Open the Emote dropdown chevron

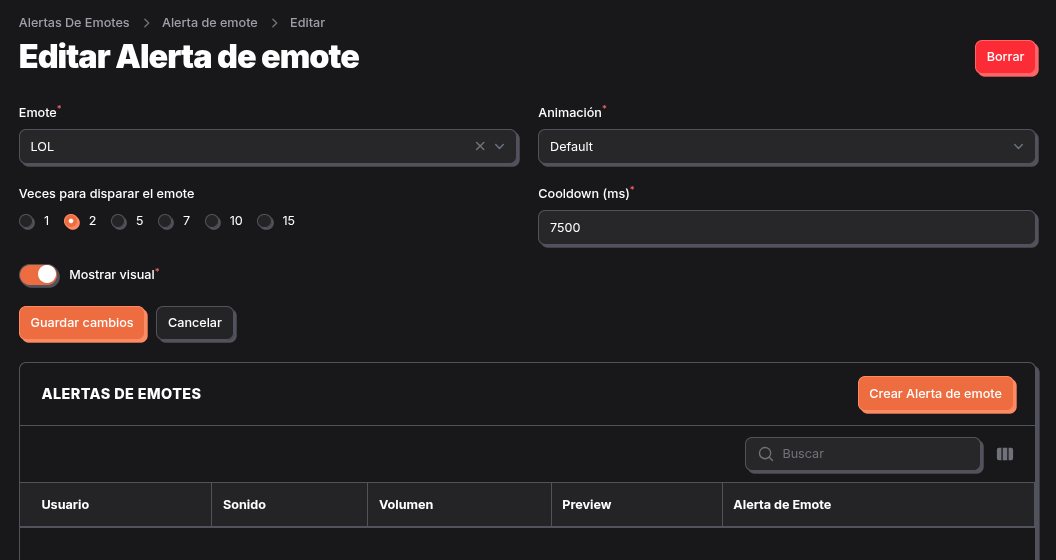[x=500, y=146]
